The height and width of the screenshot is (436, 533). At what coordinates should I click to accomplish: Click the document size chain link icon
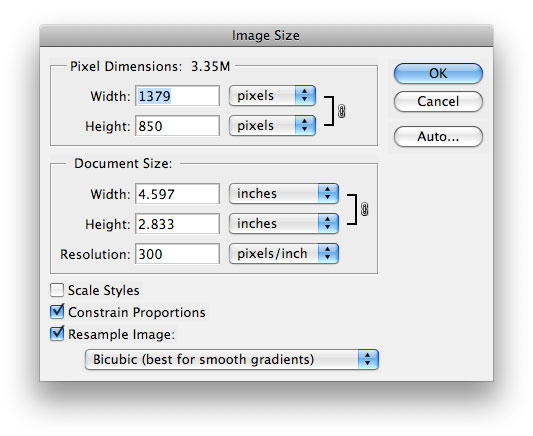click(364, 209)
